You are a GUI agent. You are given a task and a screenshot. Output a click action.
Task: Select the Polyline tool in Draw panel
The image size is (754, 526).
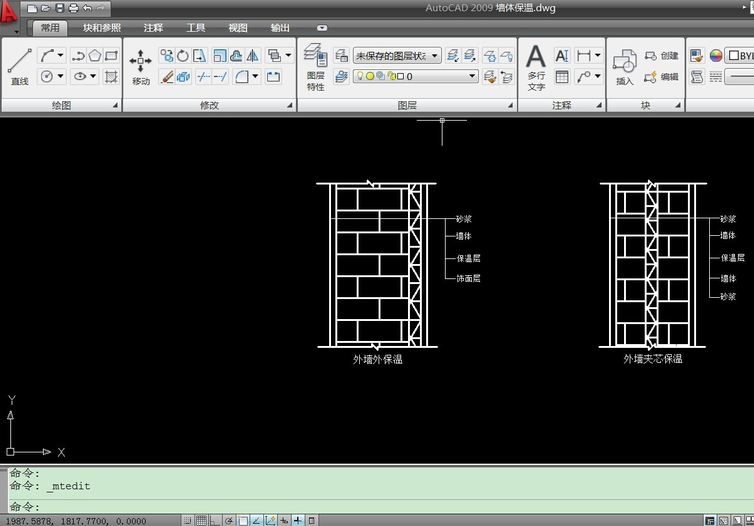78,56
